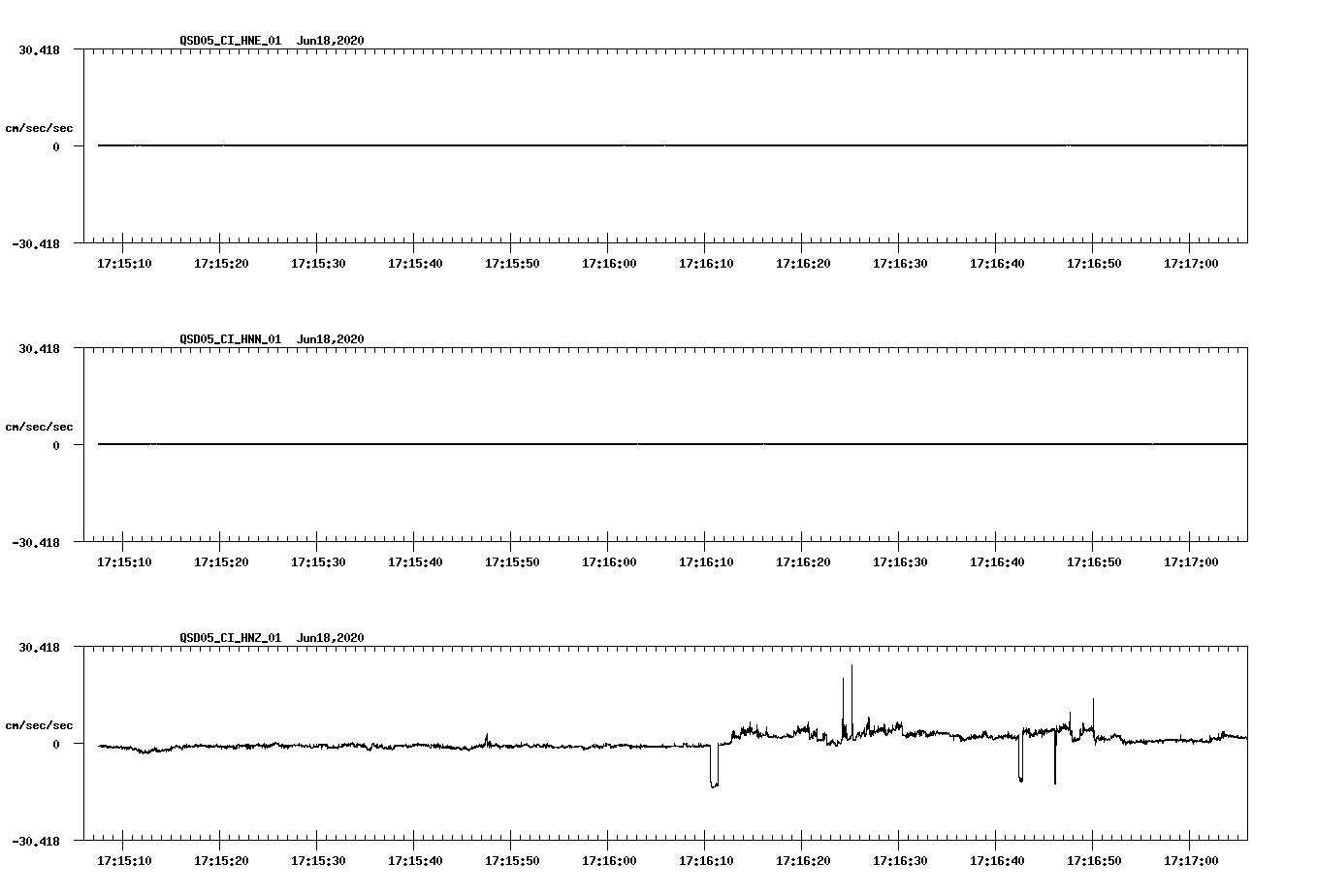
Task: Click the Jun18,2020 date on HNE plot
Action: point(331,41)
